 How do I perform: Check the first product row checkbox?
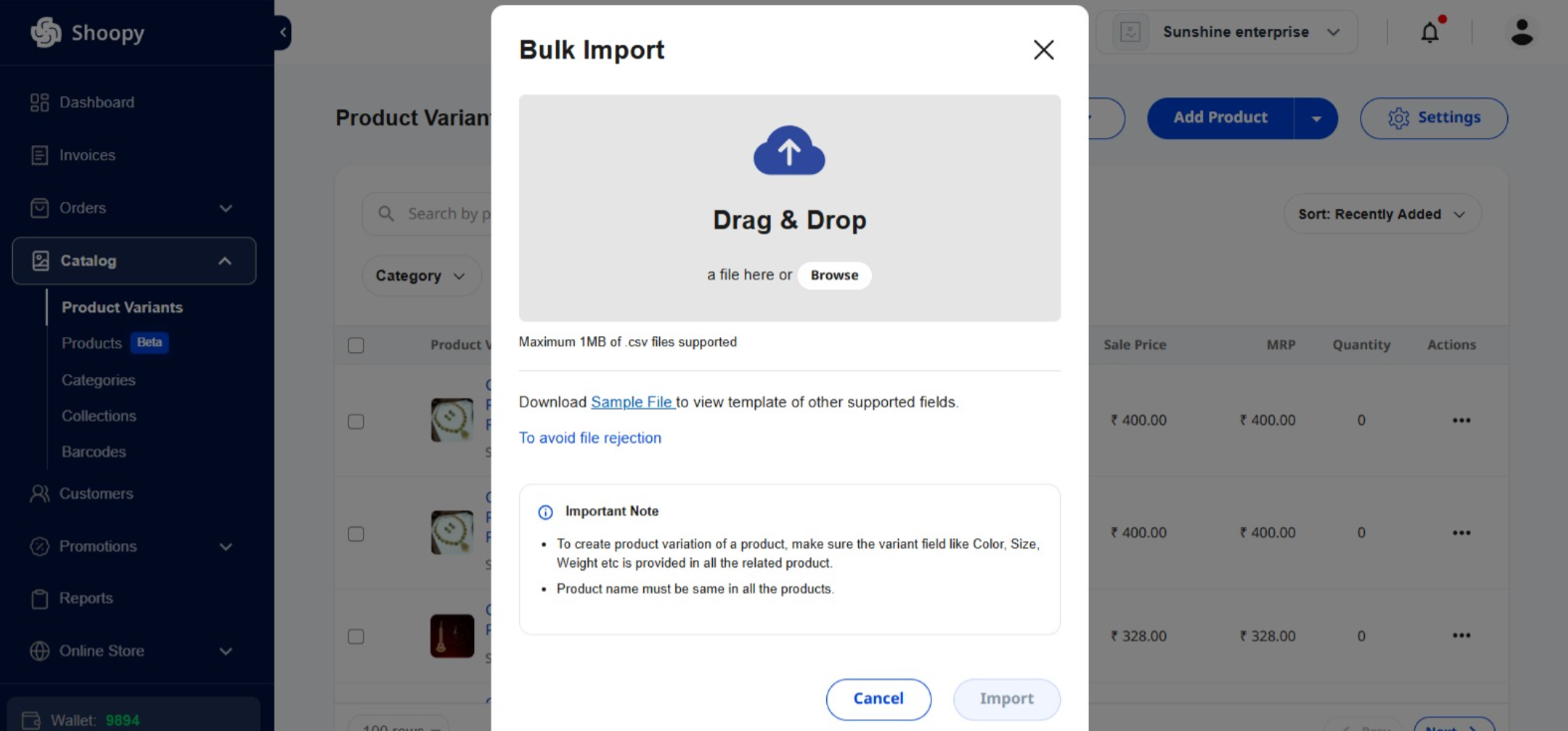point(356,421)
